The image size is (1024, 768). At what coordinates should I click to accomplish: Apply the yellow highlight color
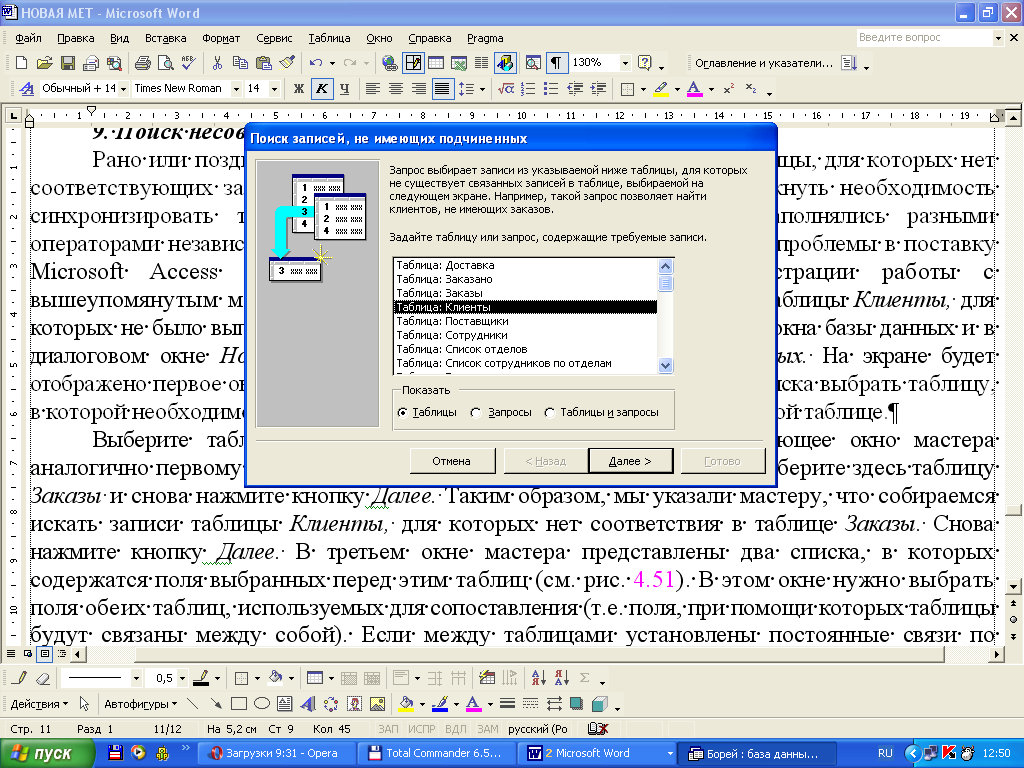(661, 88)
